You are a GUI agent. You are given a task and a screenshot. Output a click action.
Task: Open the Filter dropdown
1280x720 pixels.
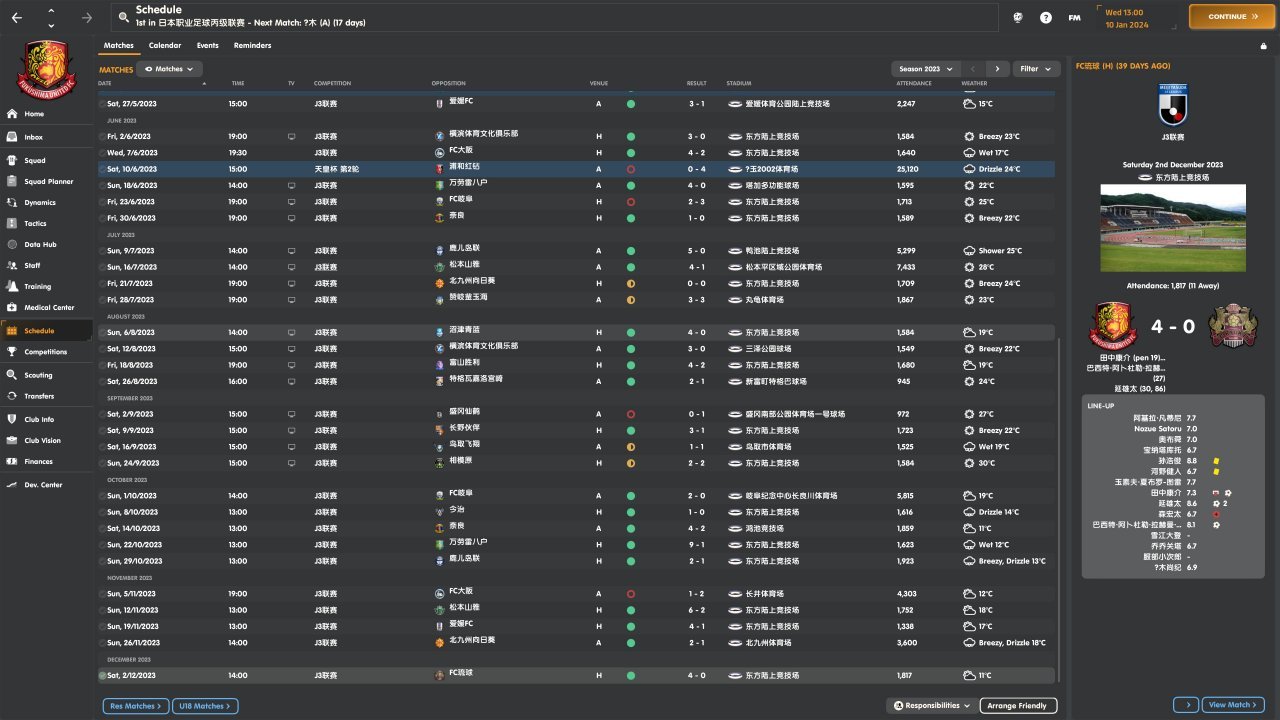click(x=1036, y=69)
